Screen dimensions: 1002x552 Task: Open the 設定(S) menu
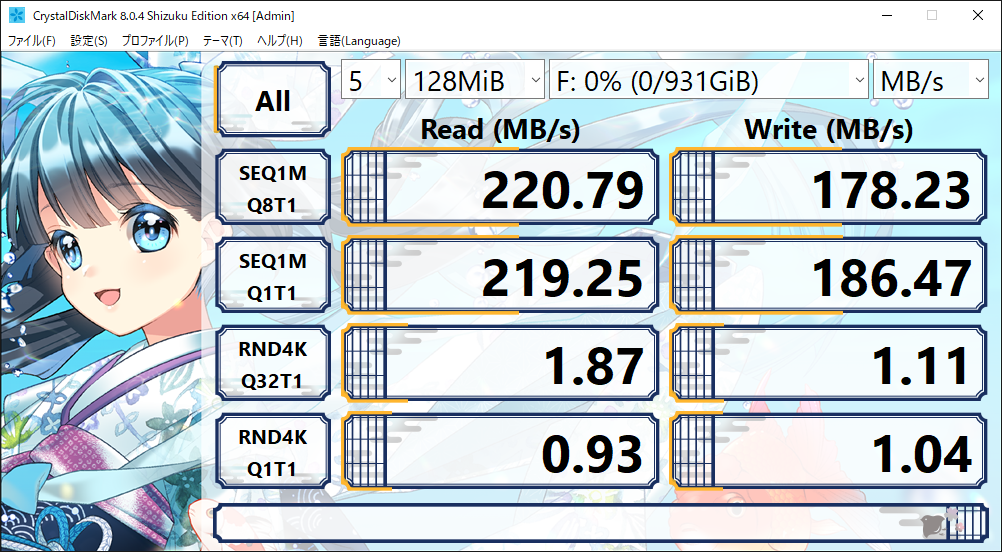[89, 41]
